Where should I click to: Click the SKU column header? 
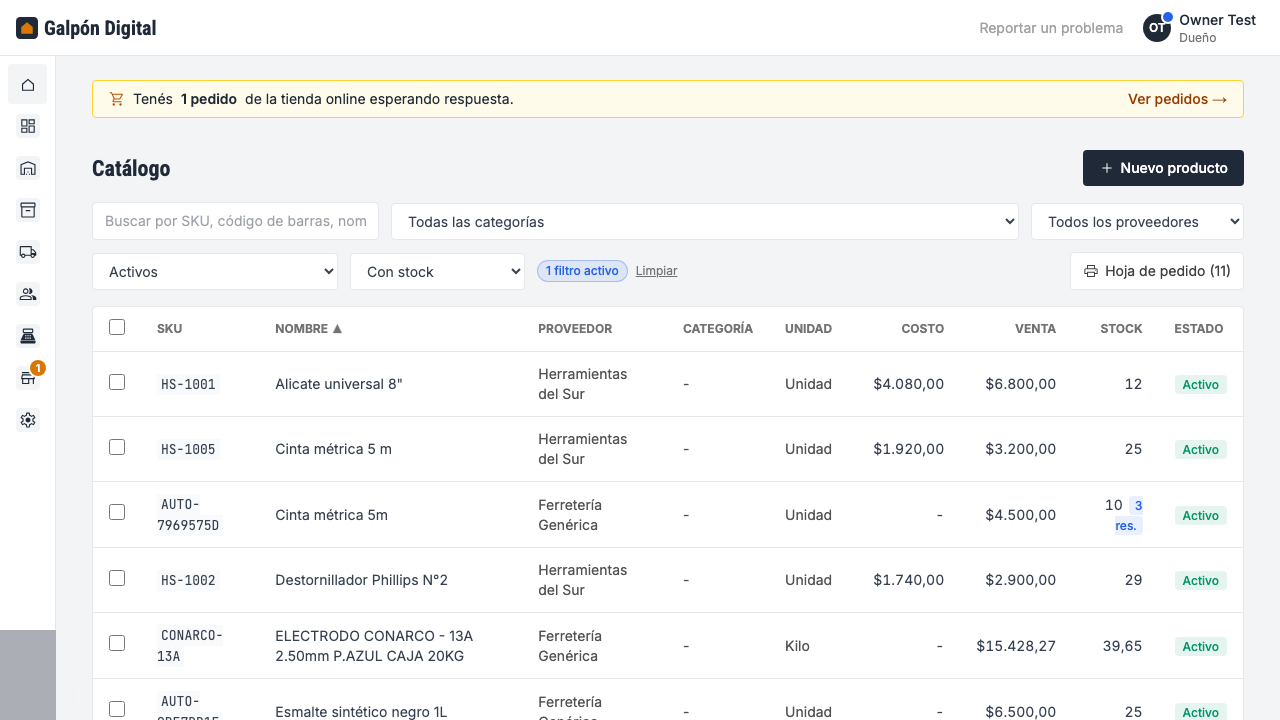170,329
